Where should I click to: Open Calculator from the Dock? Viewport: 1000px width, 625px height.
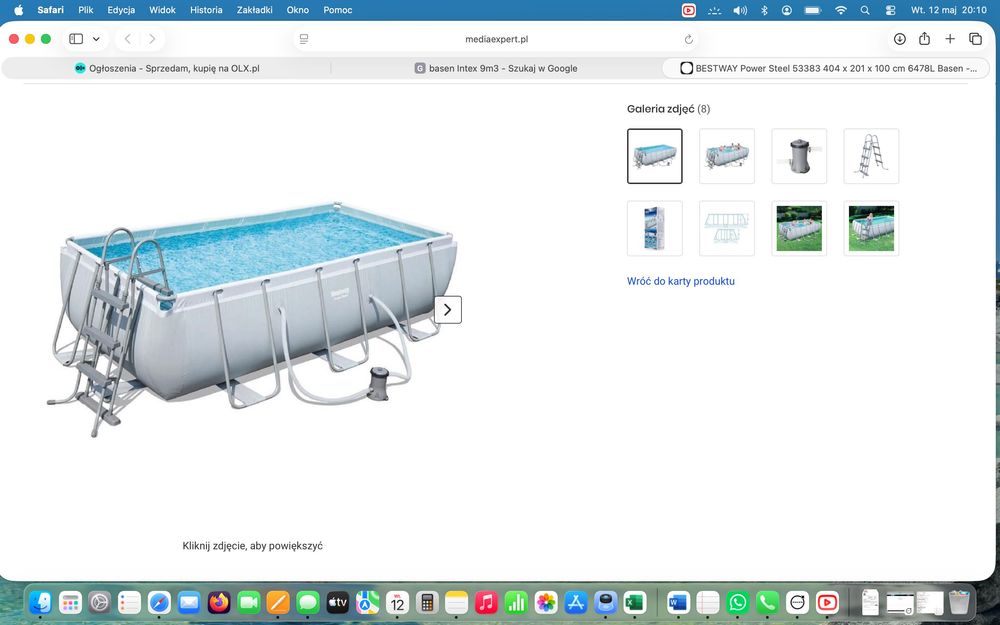pyautogui.click(x=427, y=602)
